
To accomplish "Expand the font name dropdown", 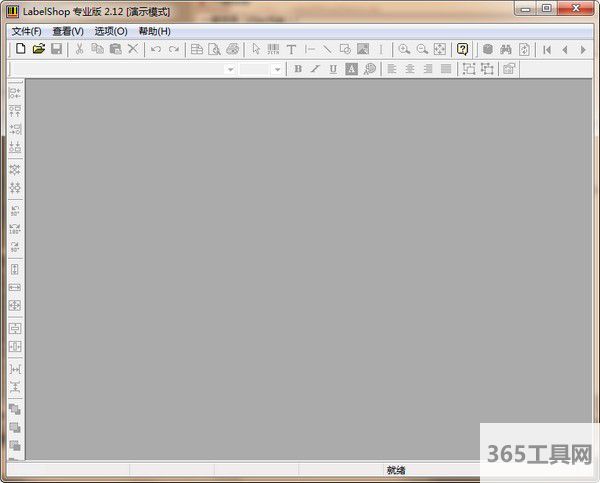I will click(x=230, y=69).
